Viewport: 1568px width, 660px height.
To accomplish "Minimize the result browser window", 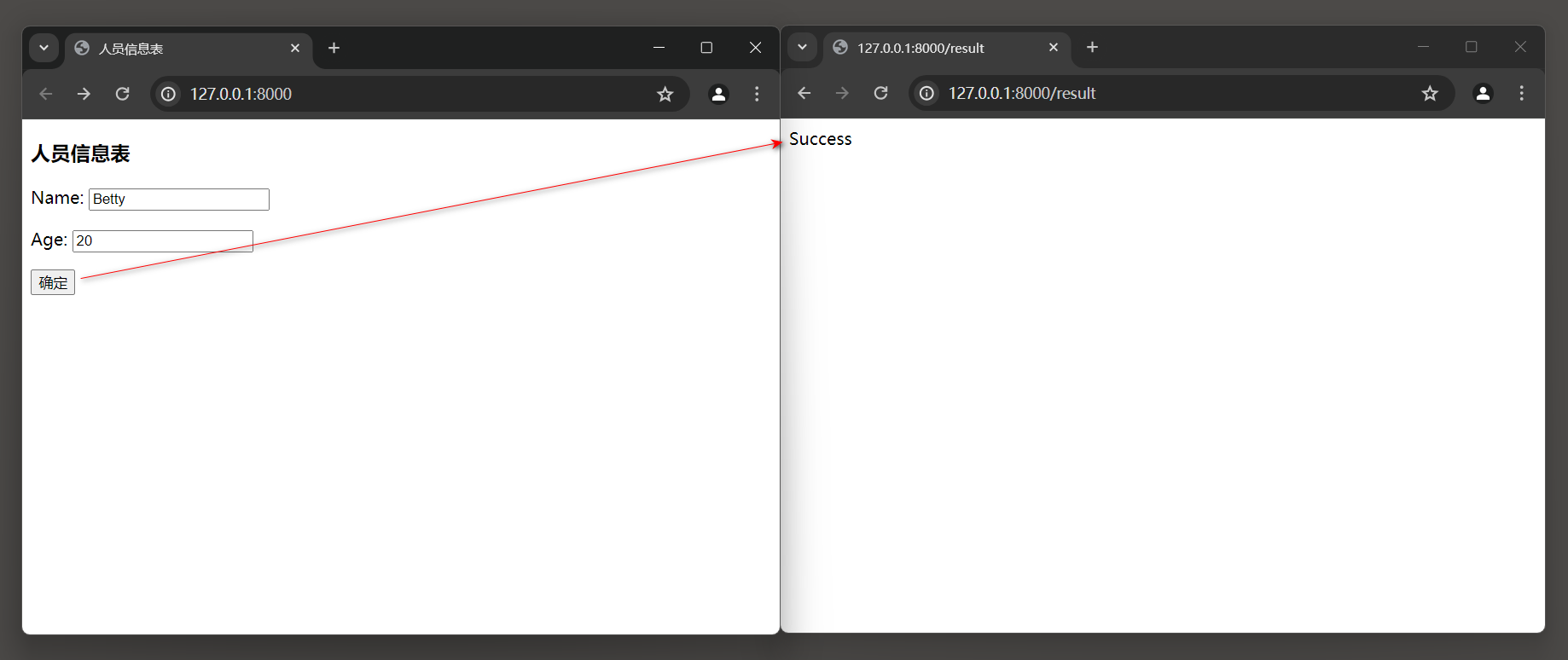I will tap(1423, 47).
